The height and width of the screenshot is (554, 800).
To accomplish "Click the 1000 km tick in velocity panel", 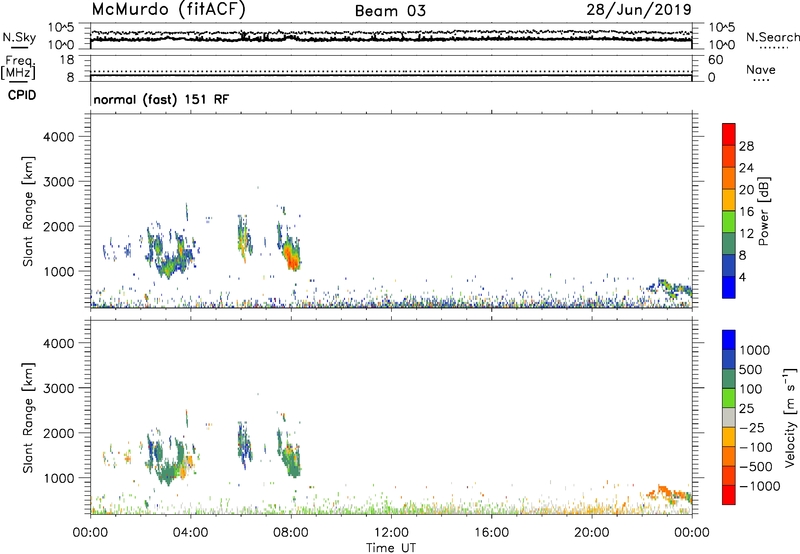I will pos(59,478).
